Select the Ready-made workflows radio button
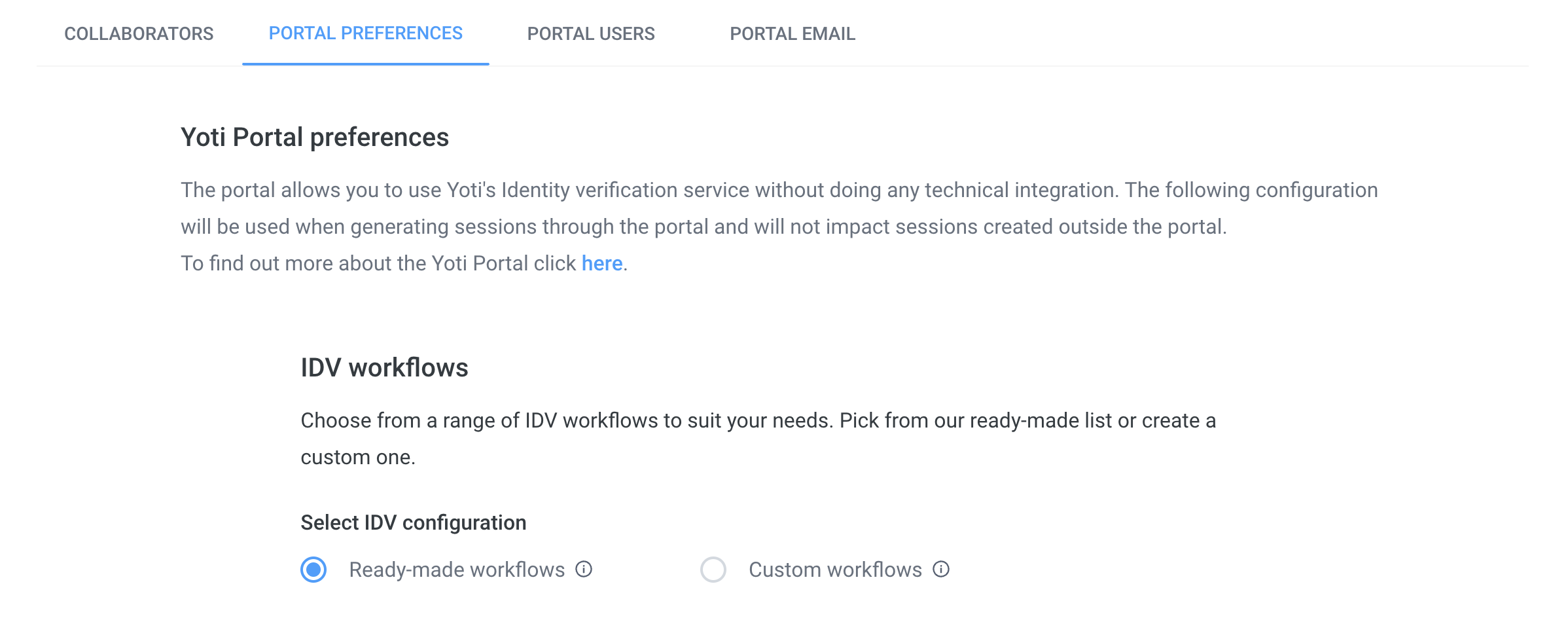The height and width of the screenshot is (639, 1568). [x=313, y=570]
